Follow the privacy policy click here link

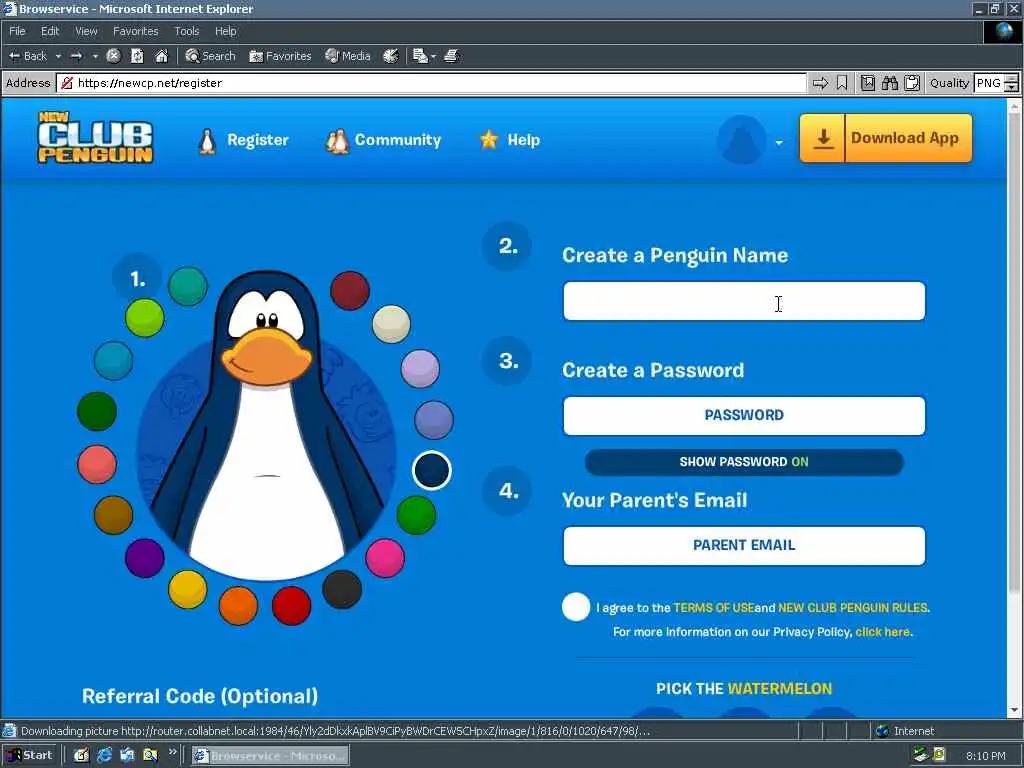click(882, 632)
